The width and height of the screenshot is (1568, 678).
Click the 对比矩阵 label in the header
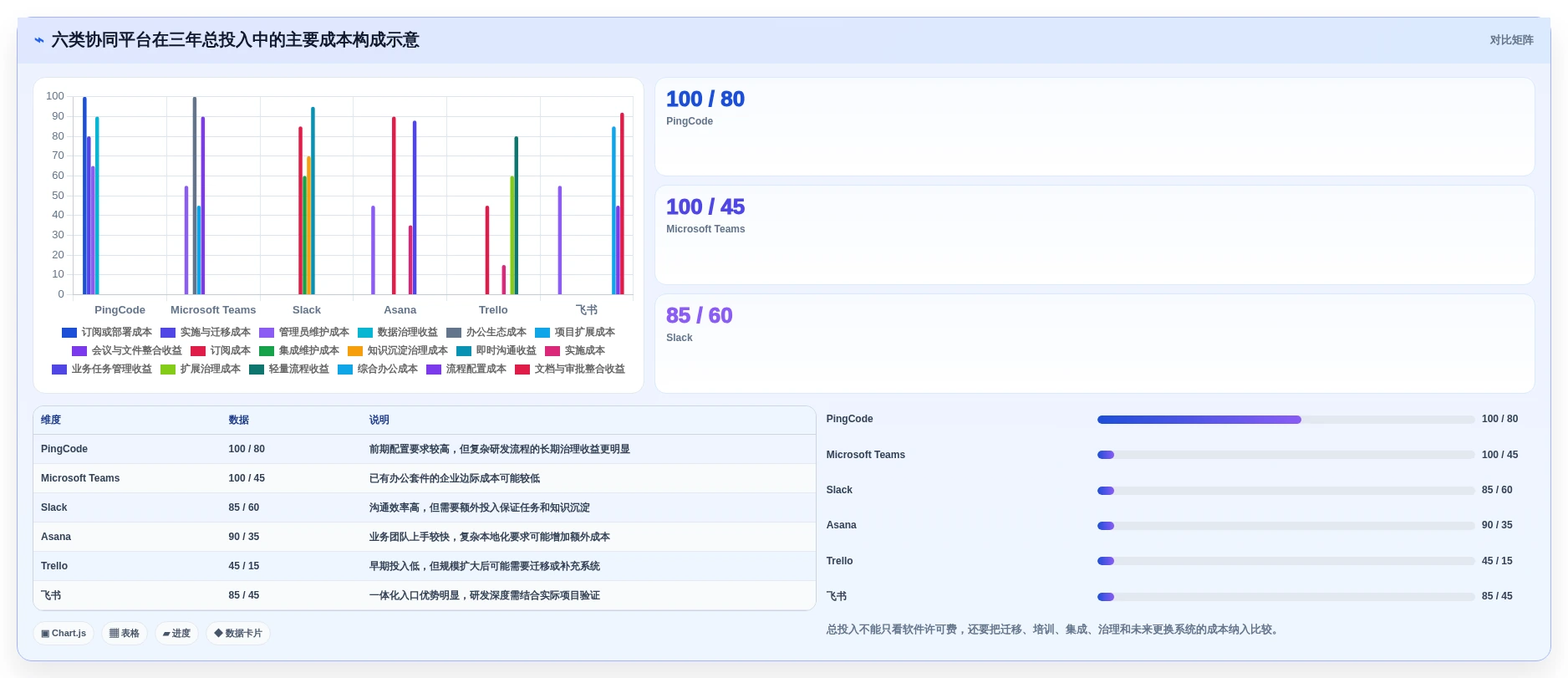[x=1511, y=40]
